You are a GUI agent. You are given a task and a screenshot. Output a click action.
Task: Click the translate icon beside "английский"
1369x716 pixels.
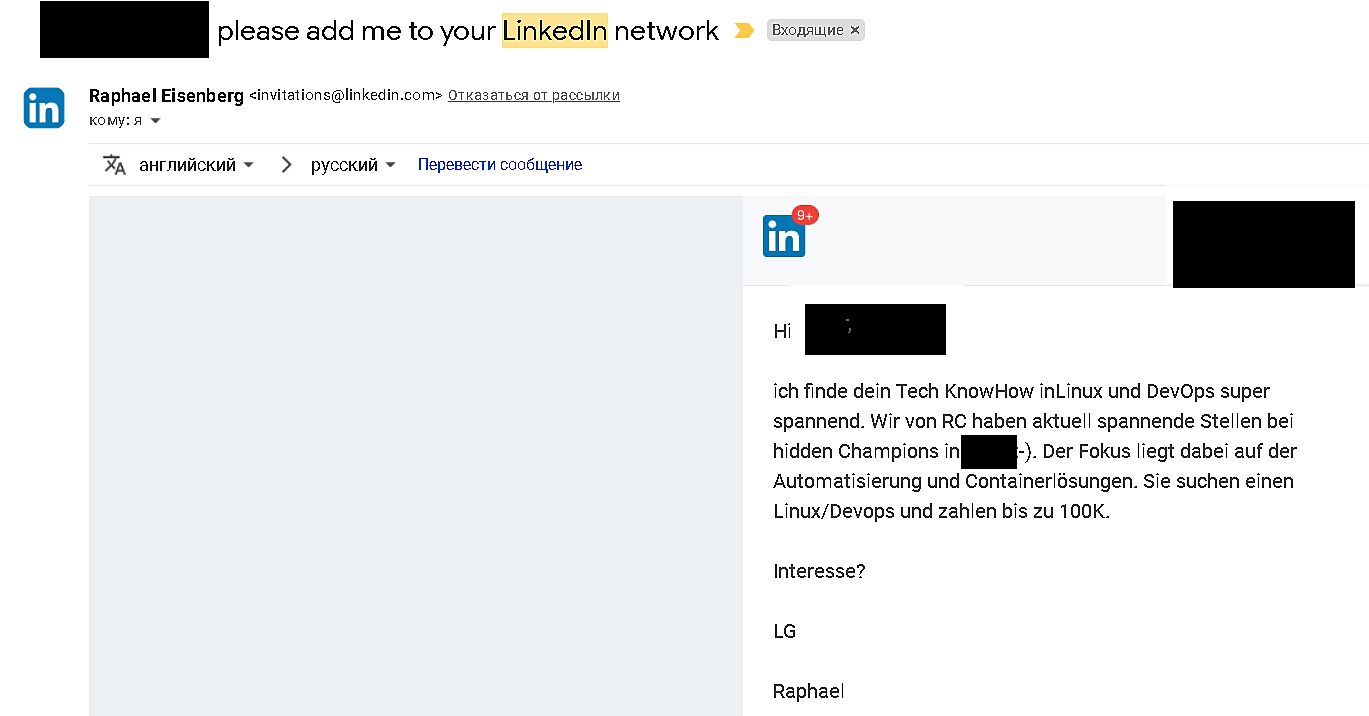pos(115,165)
